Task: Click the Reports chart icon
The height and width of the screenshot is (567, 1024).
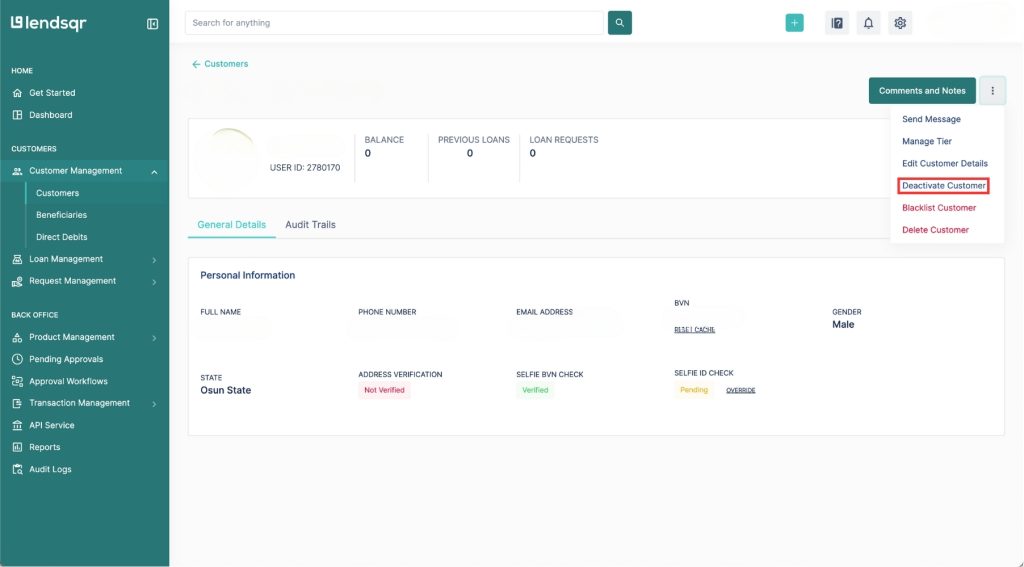Action: click(x=18, y=447)
